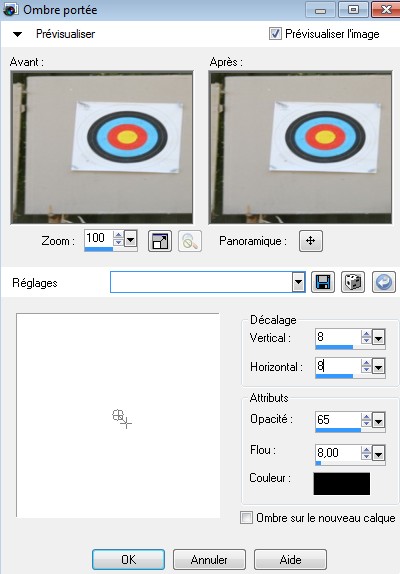This screenshot has height=574, width=400.
Task: Click the Aide button
Action: tap(290, 559)
